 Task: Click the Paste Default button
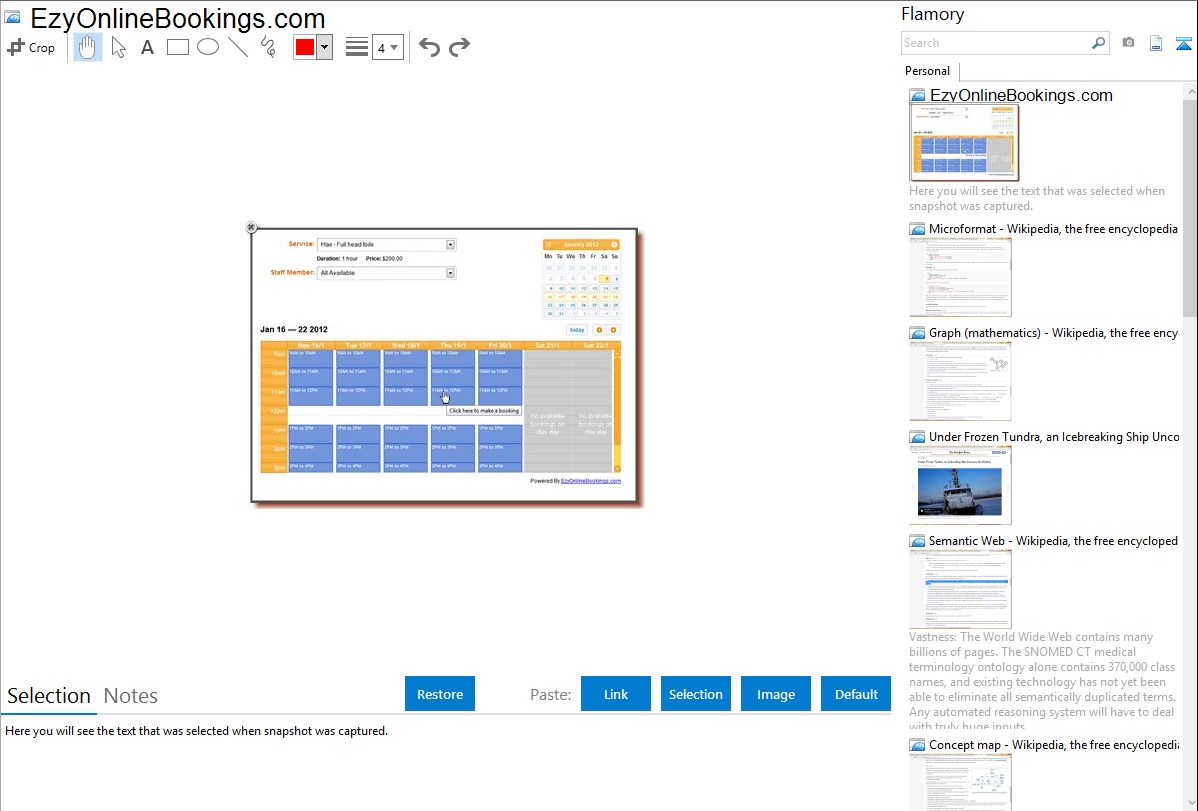[x=856, y=694]
